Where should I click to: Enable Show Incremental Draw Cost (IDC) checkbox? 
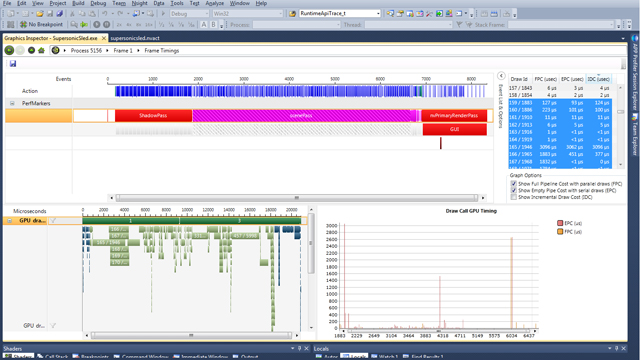coord(513,197)
